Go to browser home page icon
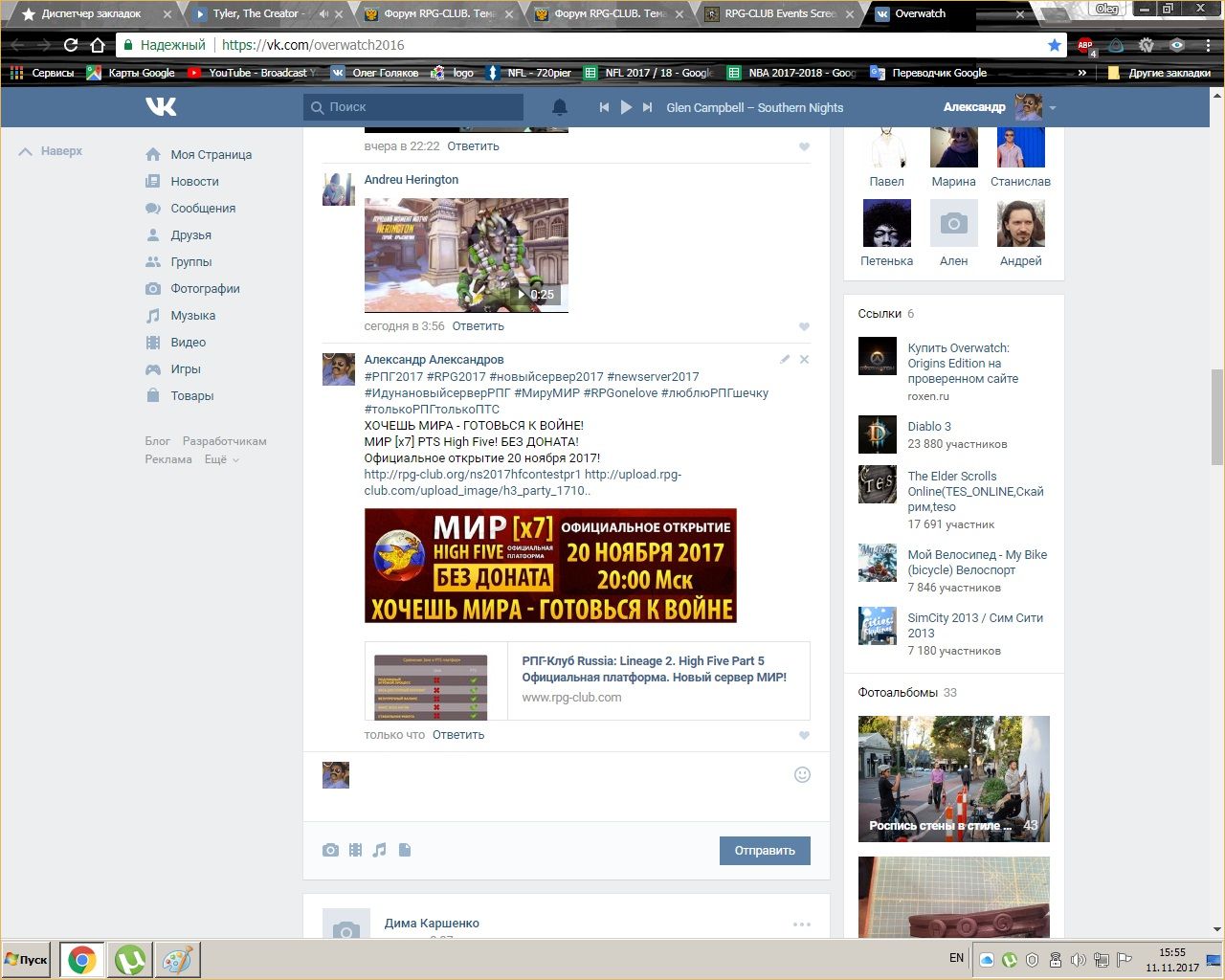1225x980 pixels. pyautogui.click(x=98, y=45)
